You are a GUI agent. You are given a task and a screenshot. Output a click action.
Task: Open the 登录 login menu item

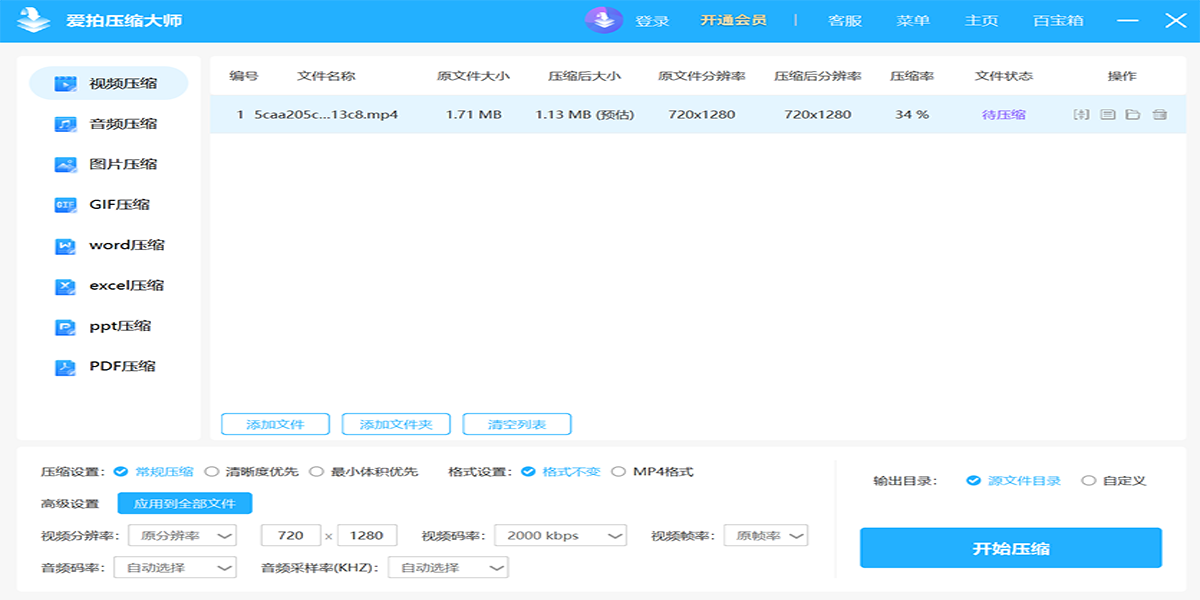tap(652, 20)
